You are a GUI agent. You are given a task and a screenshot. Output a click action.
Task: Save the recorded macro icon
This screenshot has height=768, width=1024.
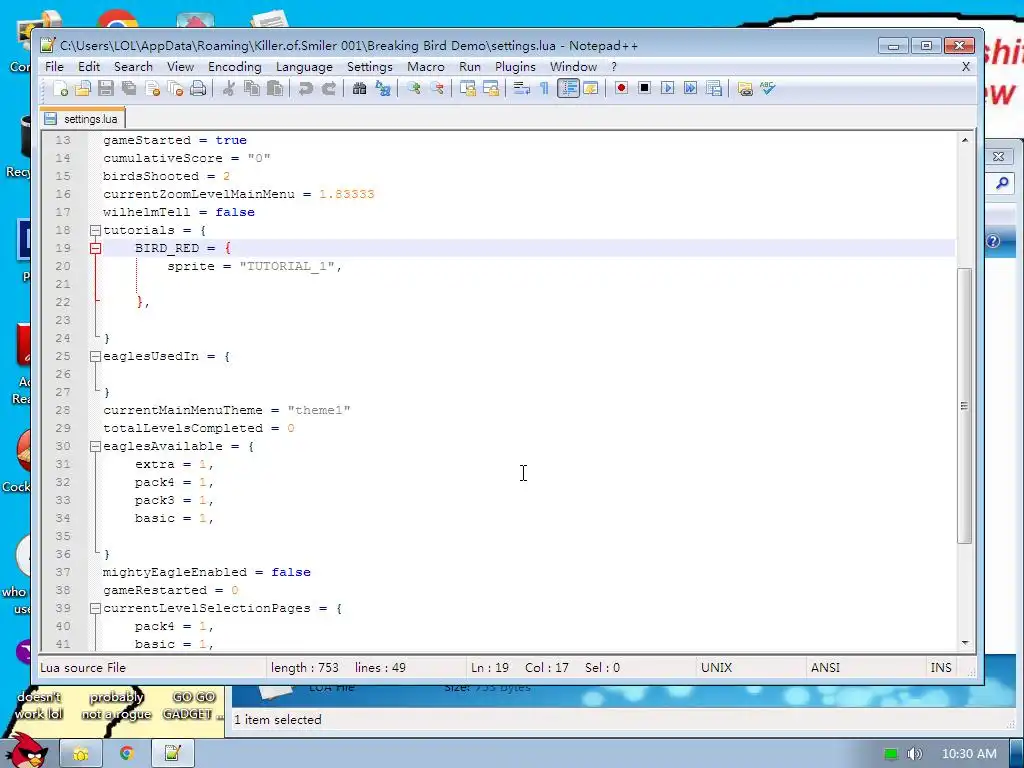click(x=714, y=88)
